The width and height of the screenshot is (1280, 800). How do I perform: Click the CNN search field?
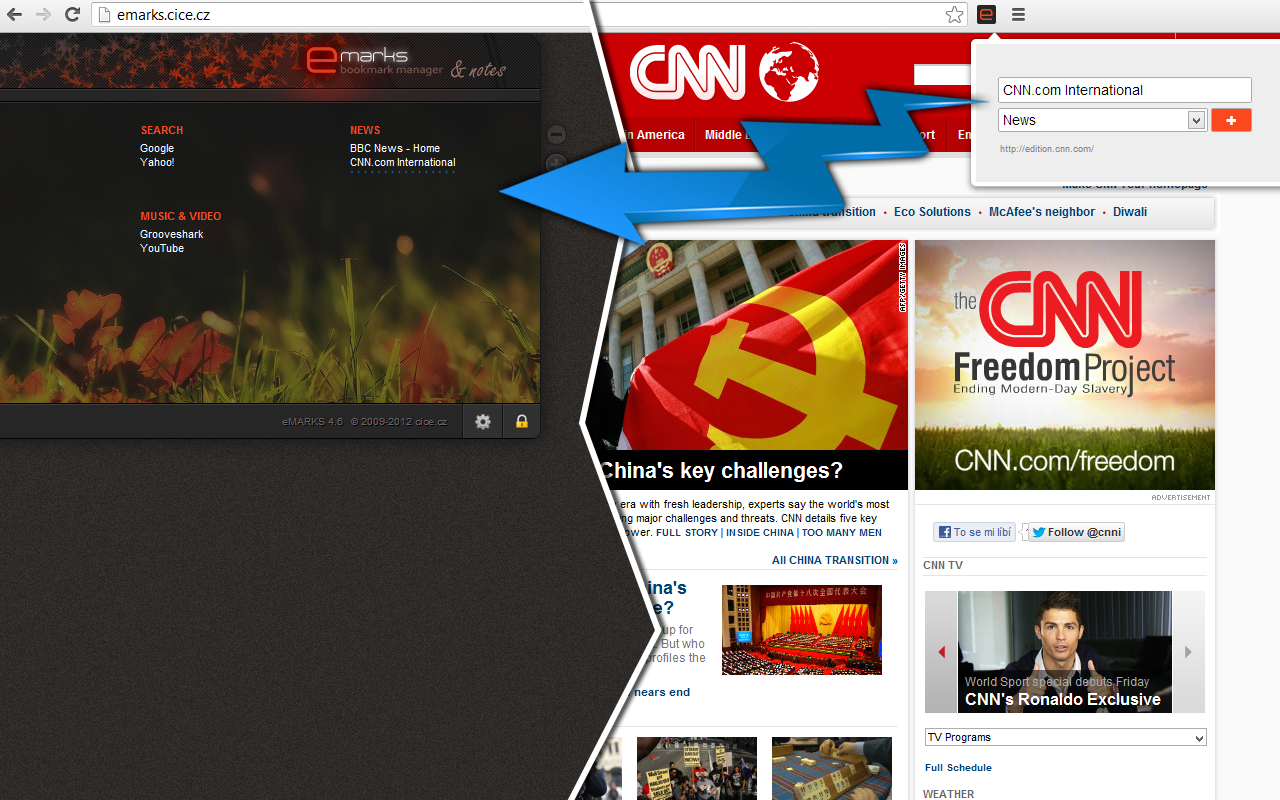pos(942,75)
